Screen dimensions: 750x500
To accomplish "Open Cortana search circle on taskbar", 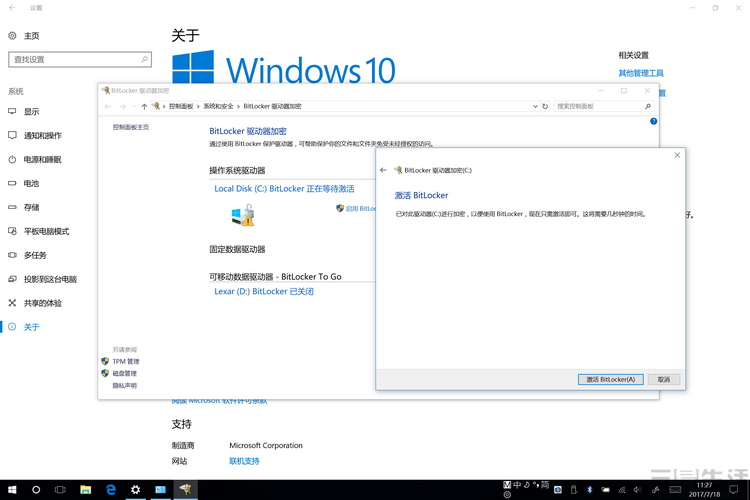I will [36, 489].
